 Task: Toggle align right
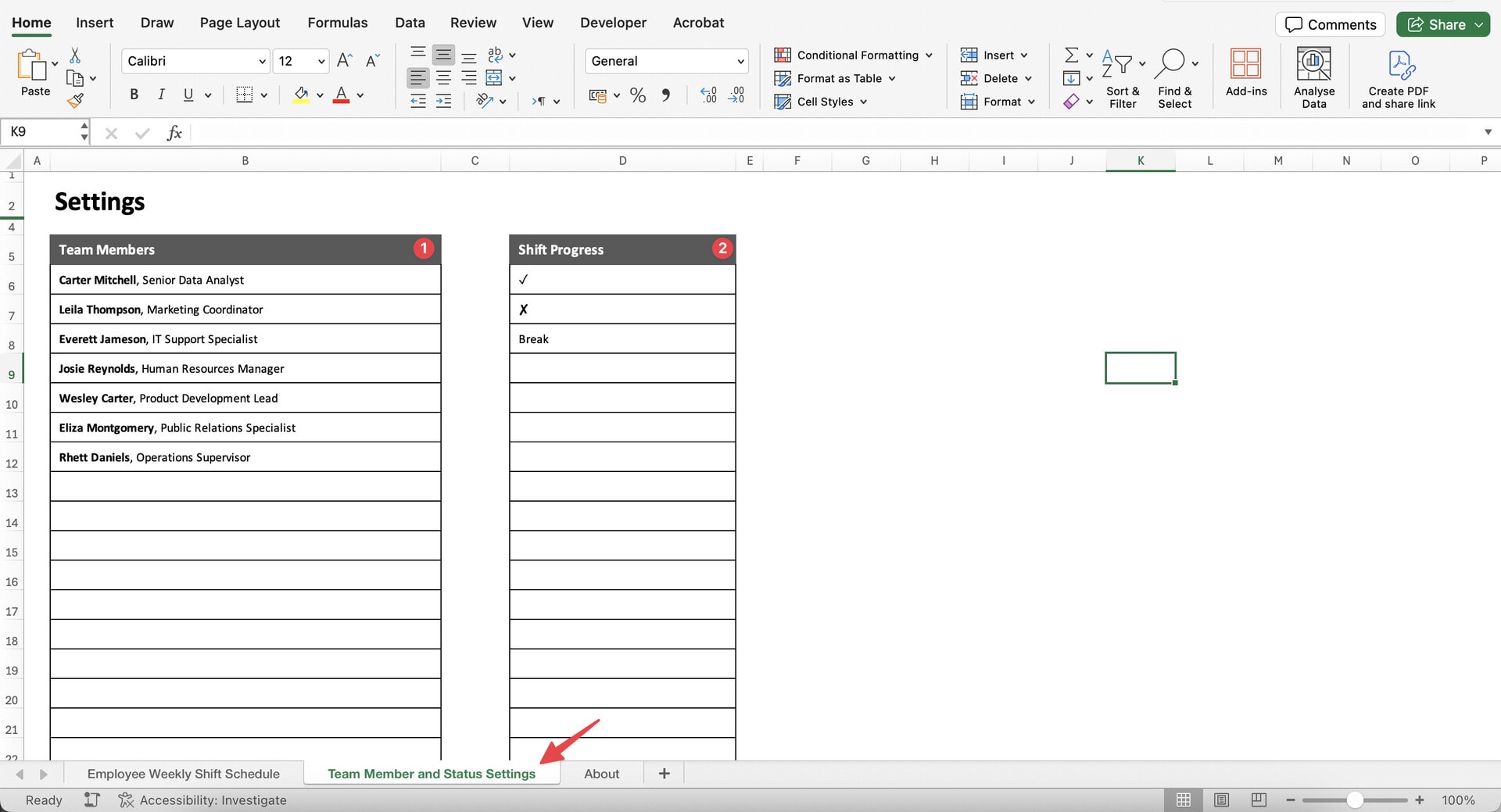tap(469, 77)
